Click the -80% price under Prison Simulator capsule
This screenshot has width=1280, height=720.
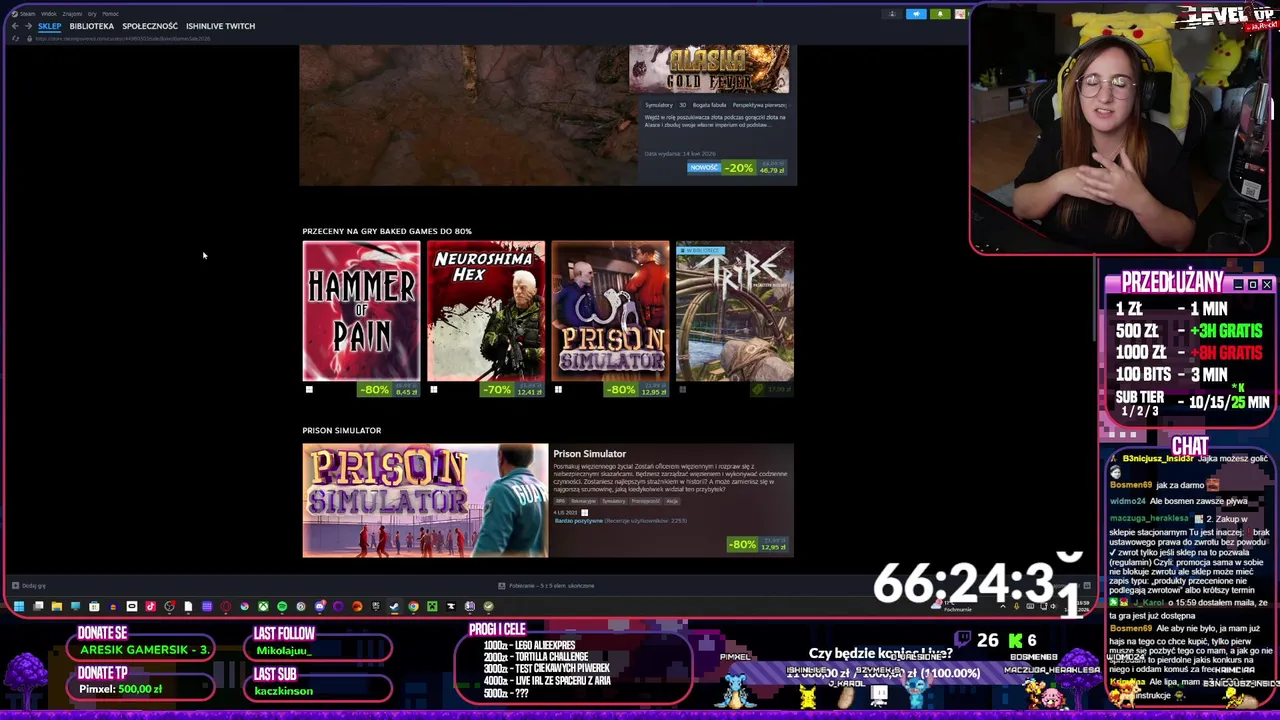pos(637,390)
